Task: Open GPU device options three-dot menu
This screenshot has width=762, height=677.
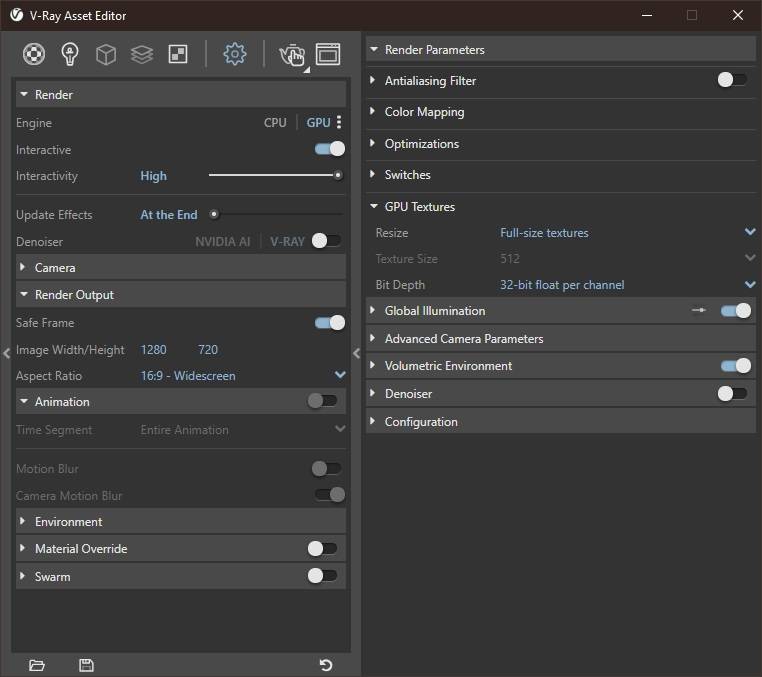Action: point(339,122)
